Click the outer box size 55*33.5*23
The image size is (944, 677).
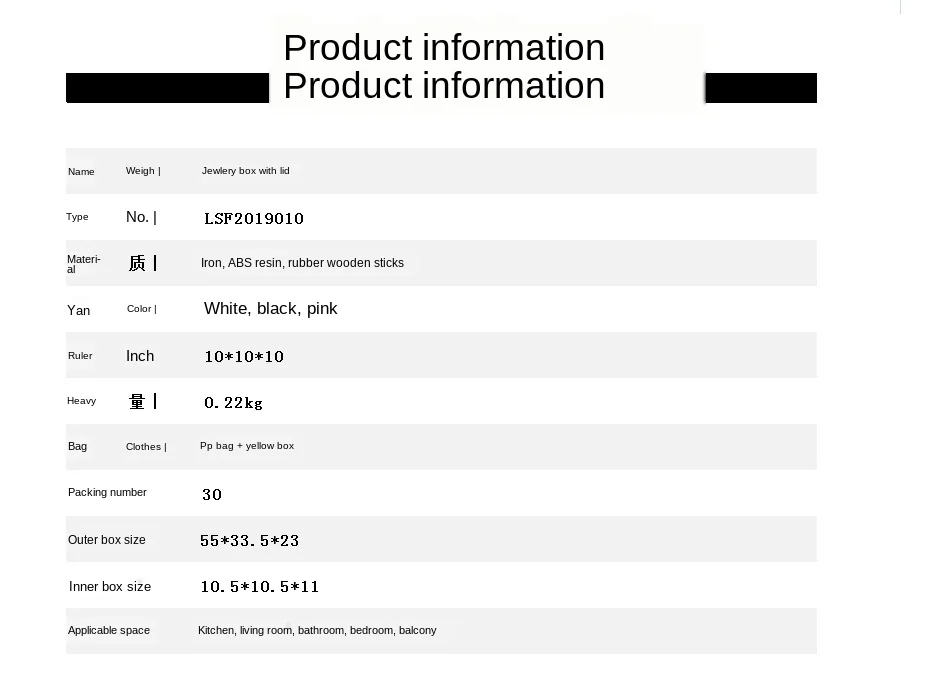coord(249,540)
